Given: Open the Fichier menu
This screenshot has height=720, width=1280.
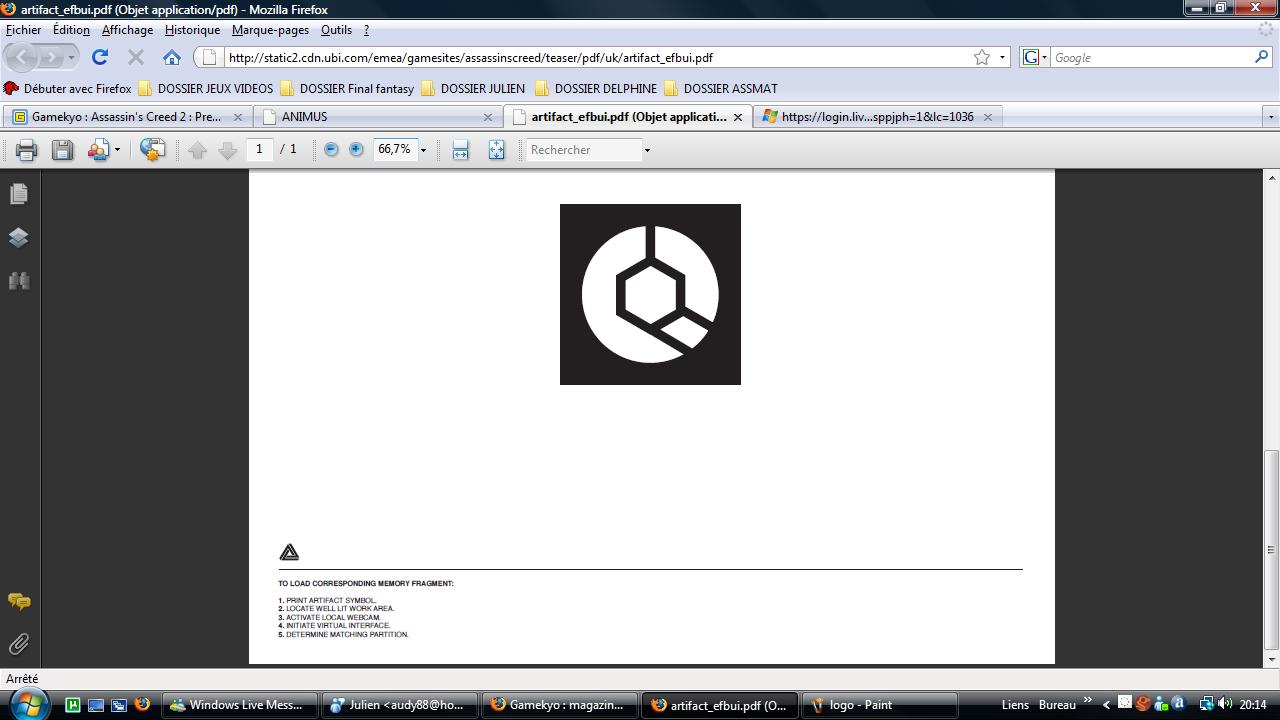Looking at the screenshot, I should [x=24, y=30].
